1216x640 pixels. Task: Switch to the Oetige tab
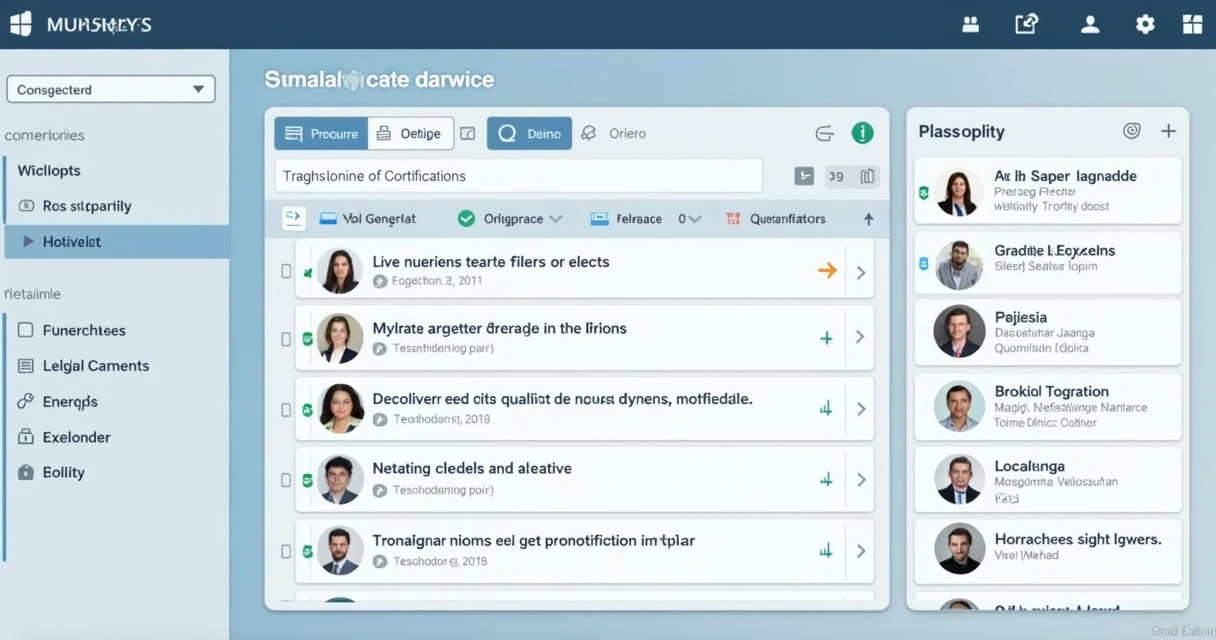(x=410, y=132)
